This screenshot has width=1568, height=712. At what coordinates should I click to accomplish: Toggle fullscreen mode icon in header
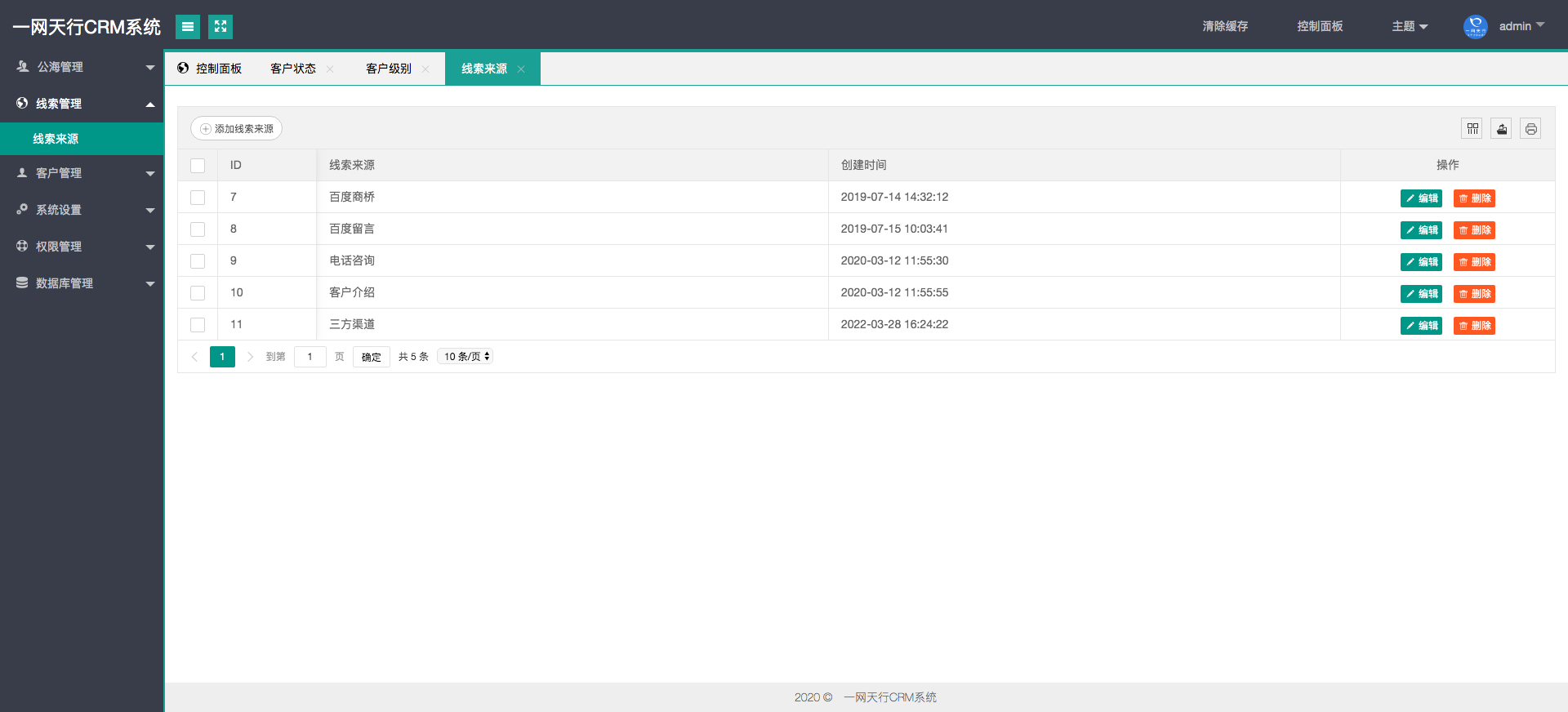point(220,27)
